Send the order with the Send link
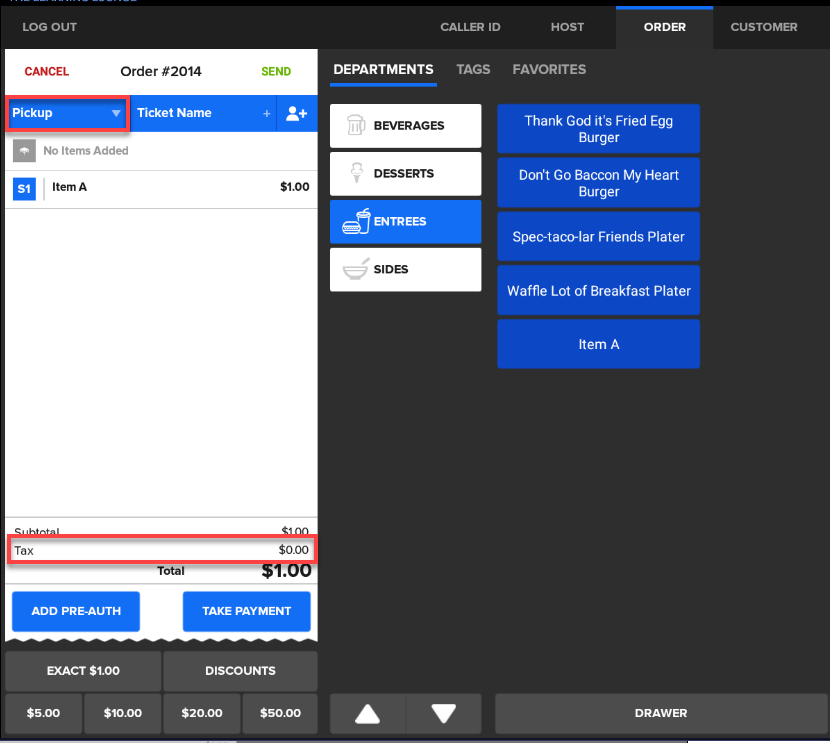Screen dimensions: 830x743 pyautogui.click(x=276, y=72)
